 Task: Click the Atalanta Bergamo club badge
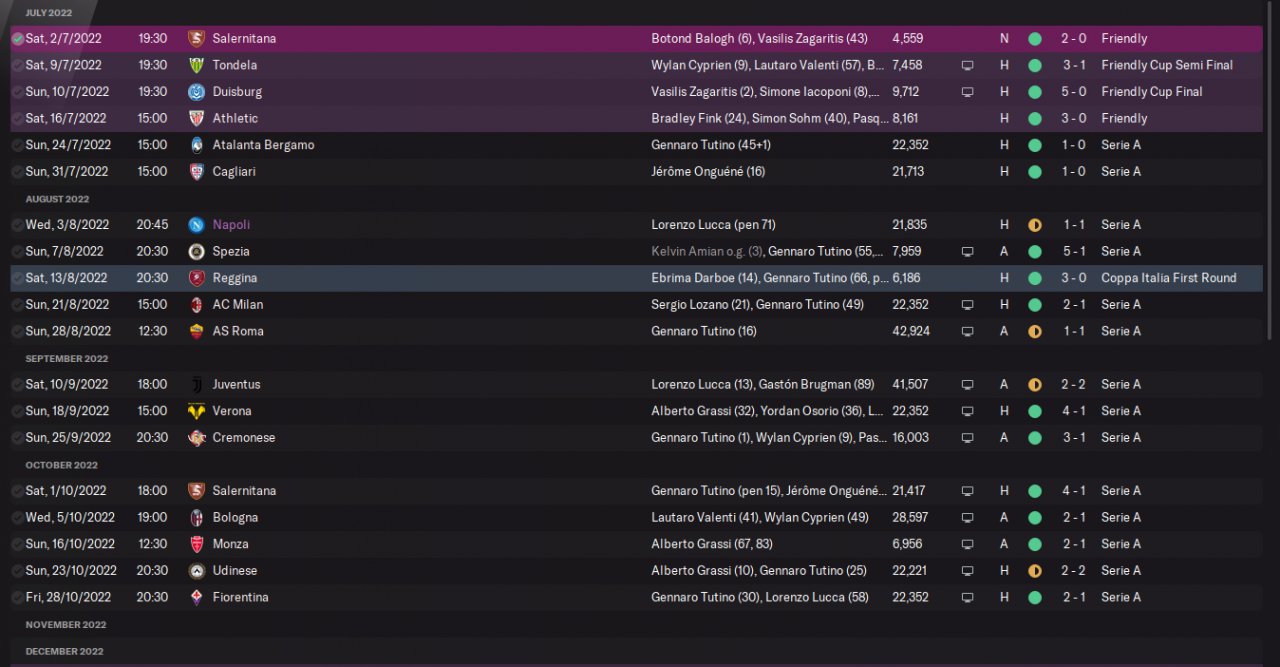coord(196,145)
